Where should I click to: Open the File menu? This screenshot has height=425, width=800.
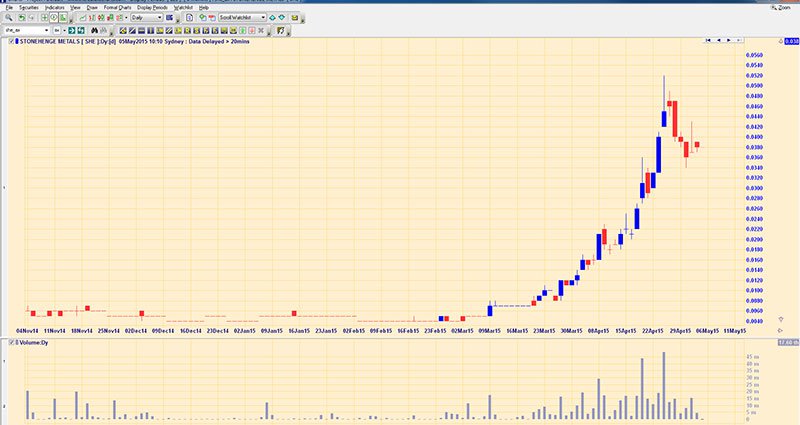click(9, 8)
